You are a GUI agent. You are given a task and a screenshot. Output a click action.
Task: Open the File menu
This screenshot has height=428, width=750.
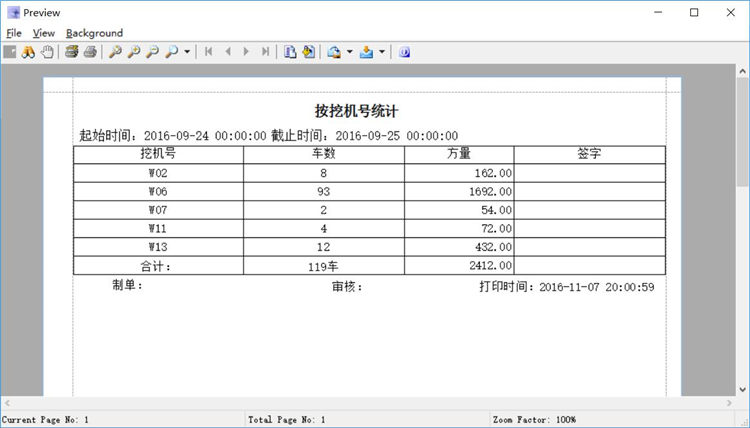(x=14, y=33)
